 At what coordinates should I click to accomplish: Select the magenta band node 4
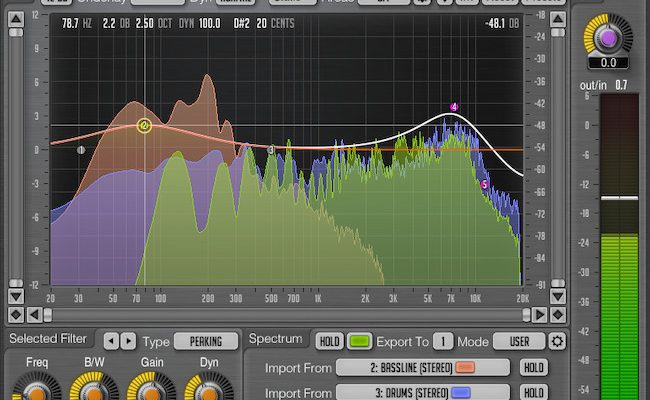click(453, 107)
